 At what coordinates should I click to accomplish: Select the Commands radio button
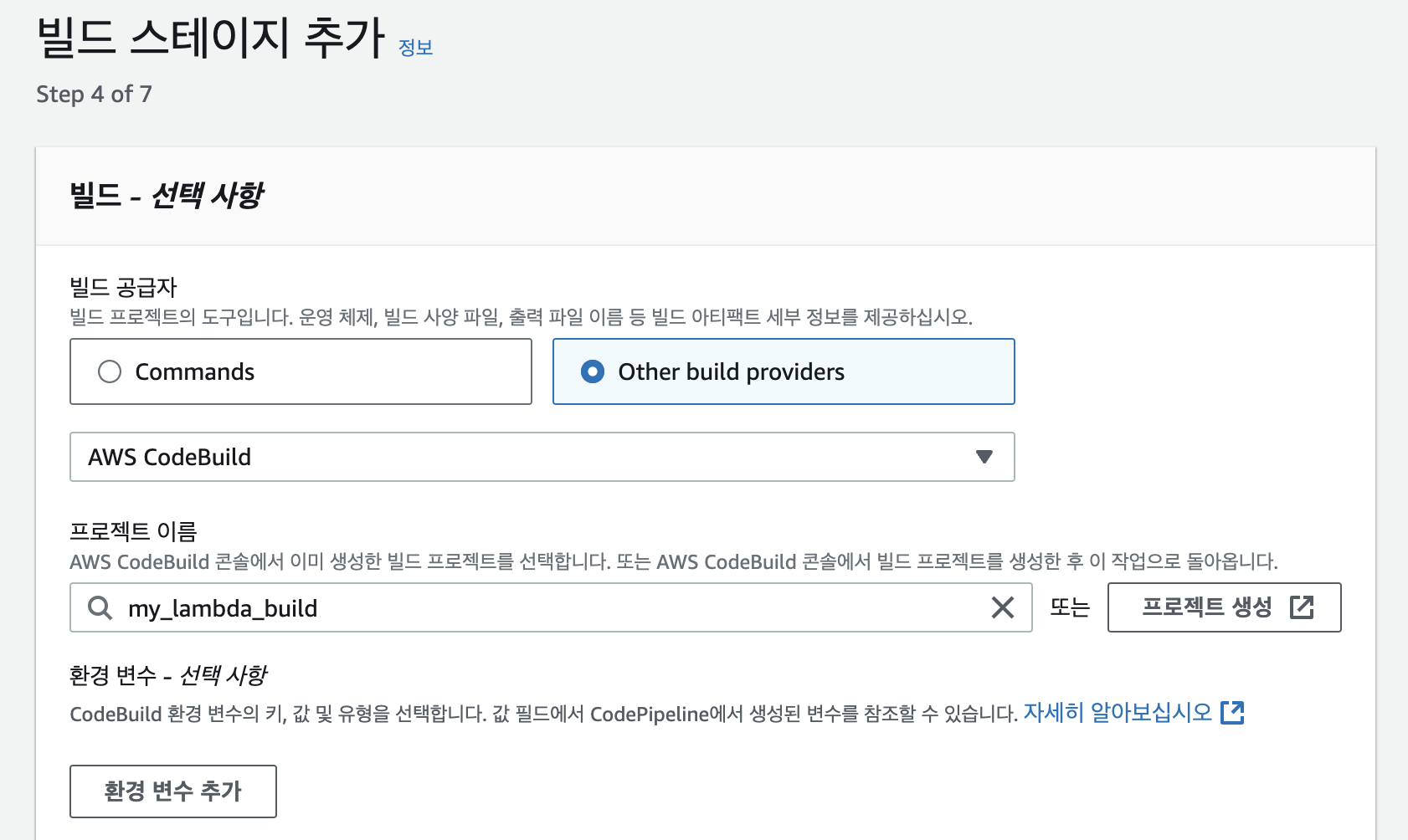(x=110, y=371)
